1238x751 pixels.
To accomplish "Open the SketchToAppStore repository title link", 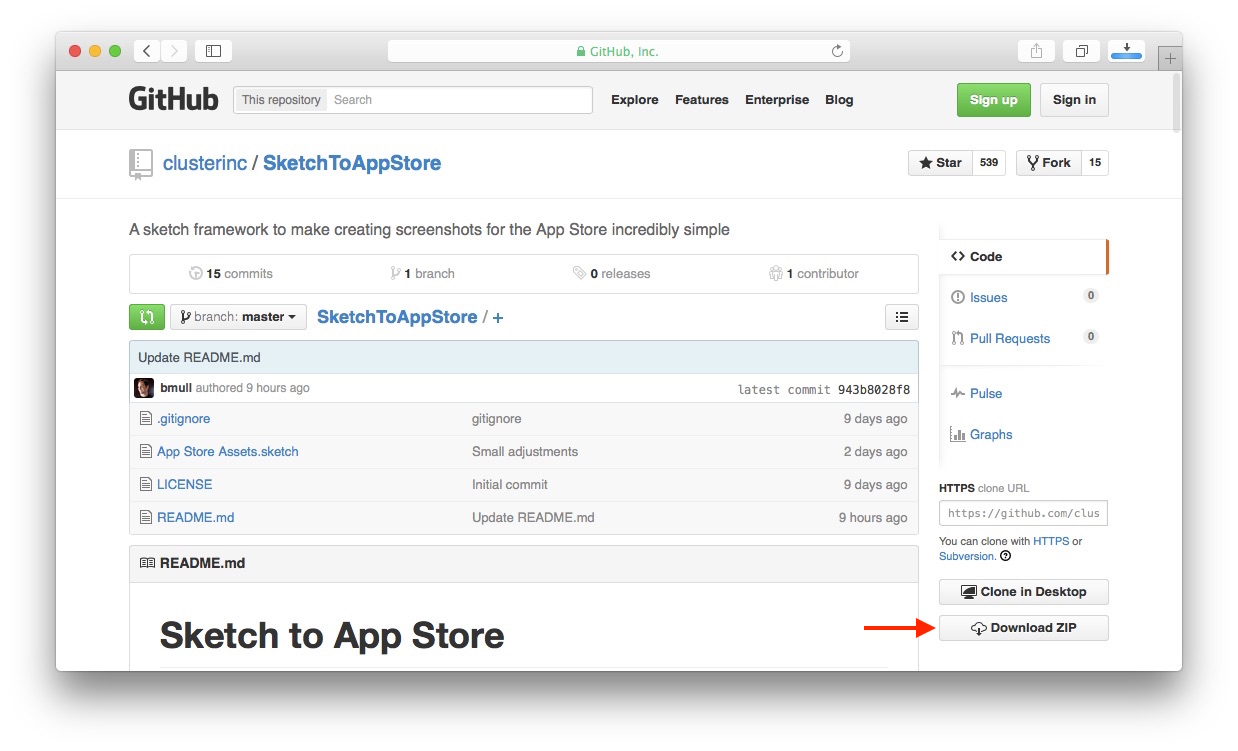I will 352,163.
